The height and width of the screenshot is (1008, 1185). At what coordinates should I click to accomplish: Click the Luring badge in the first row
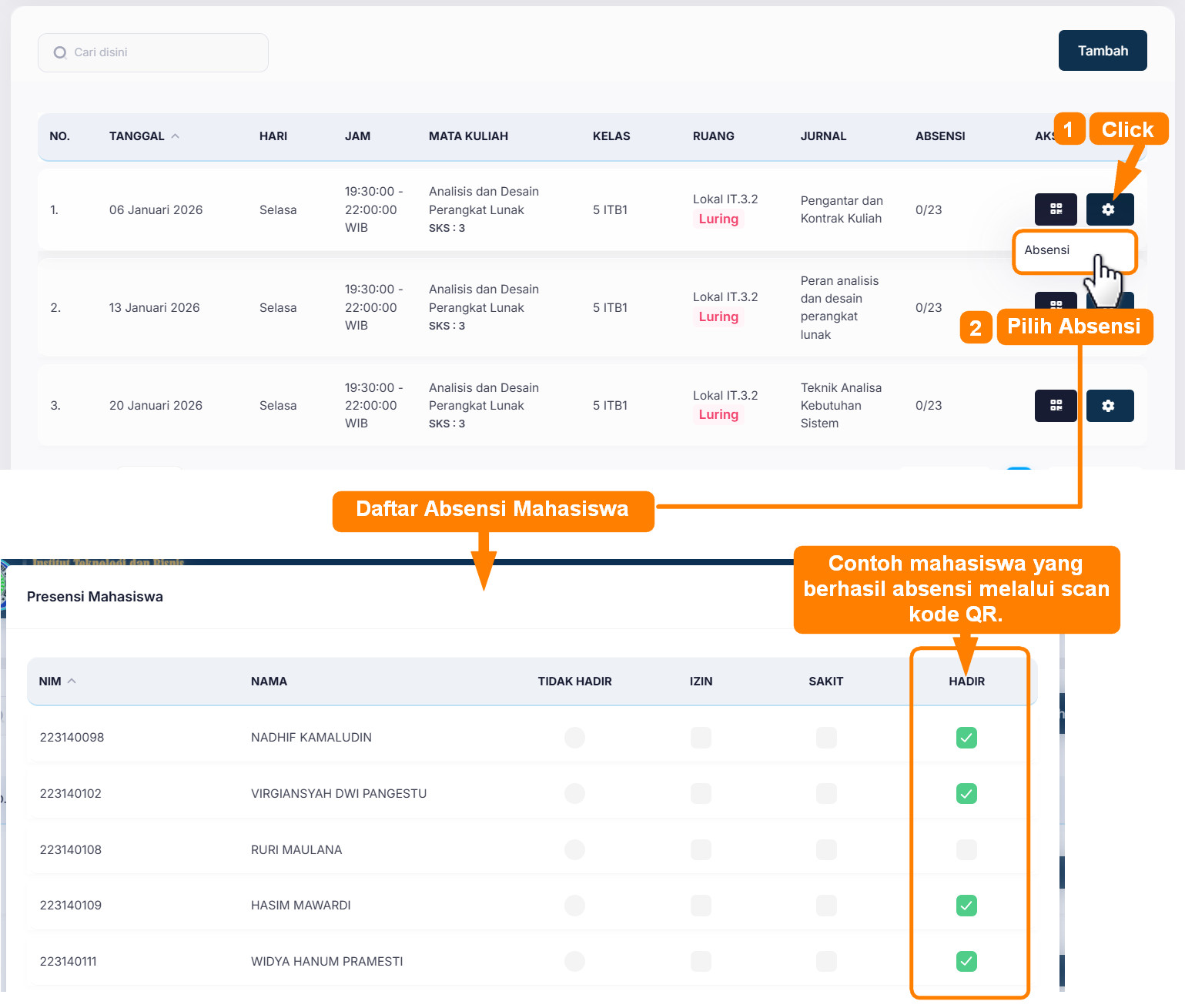point(718,219)
